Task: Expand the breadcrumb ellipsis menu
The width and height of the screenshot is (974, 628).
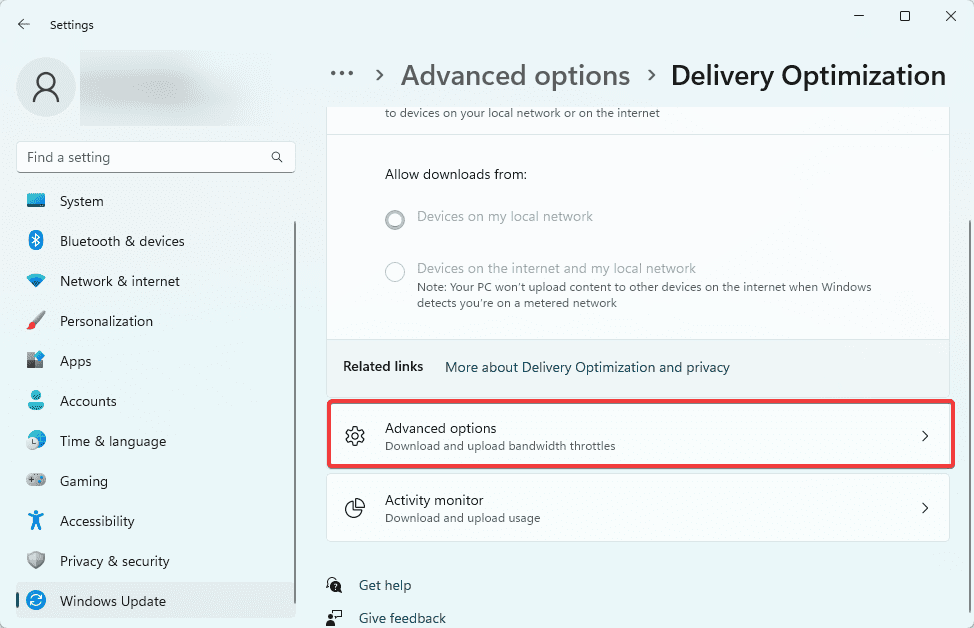Action: coord(342,74)
